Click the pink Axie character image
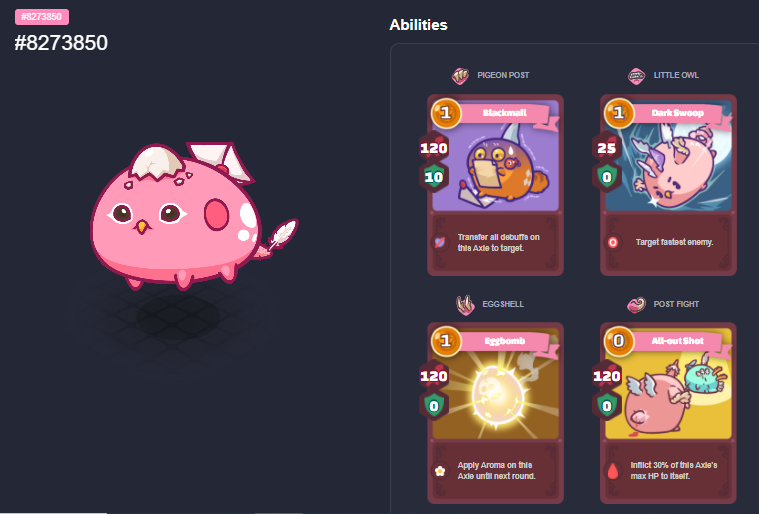Image resolution: width=759 pixels, height=514 pixels. coord(194,215)
